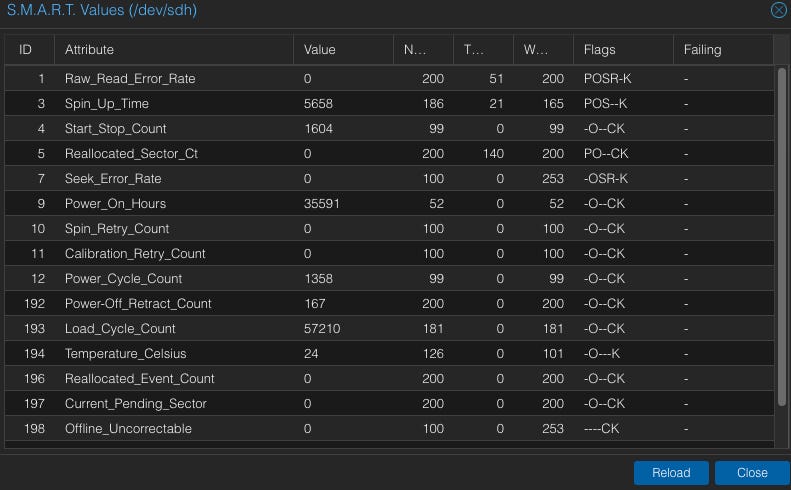
Task: Click ID 198 cell
Action: tap(34, 428)
